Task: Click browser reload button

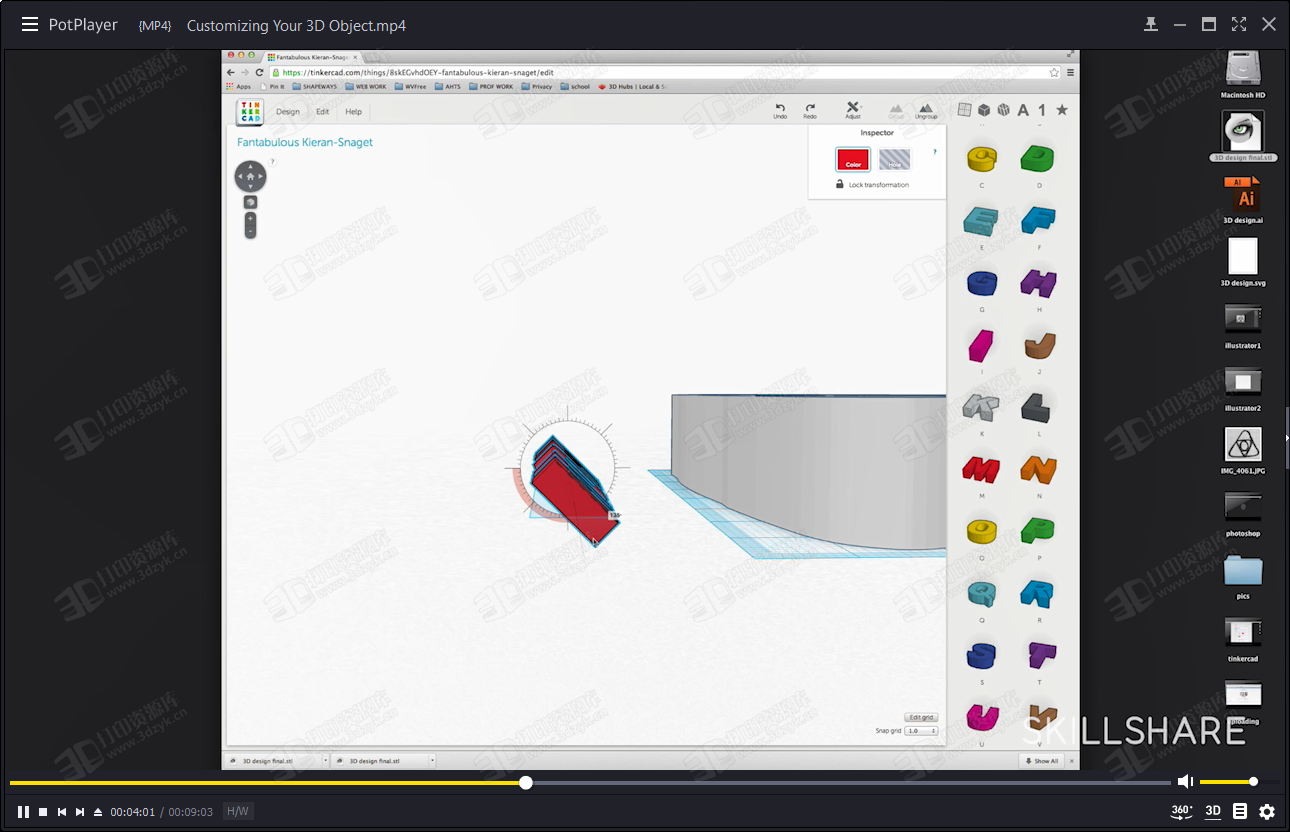Action: [x=260, y=72]
